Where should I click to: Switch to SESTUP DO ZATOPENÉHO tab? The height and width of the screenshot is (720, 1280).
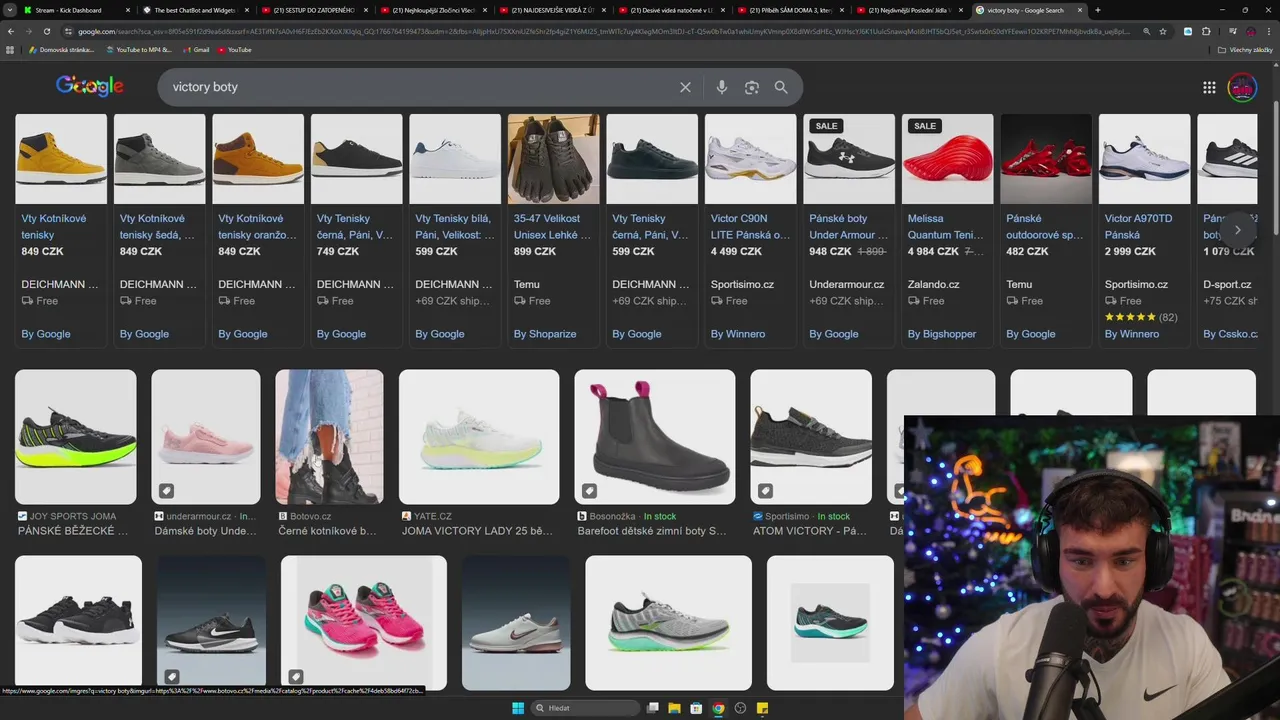pos(316,10)
